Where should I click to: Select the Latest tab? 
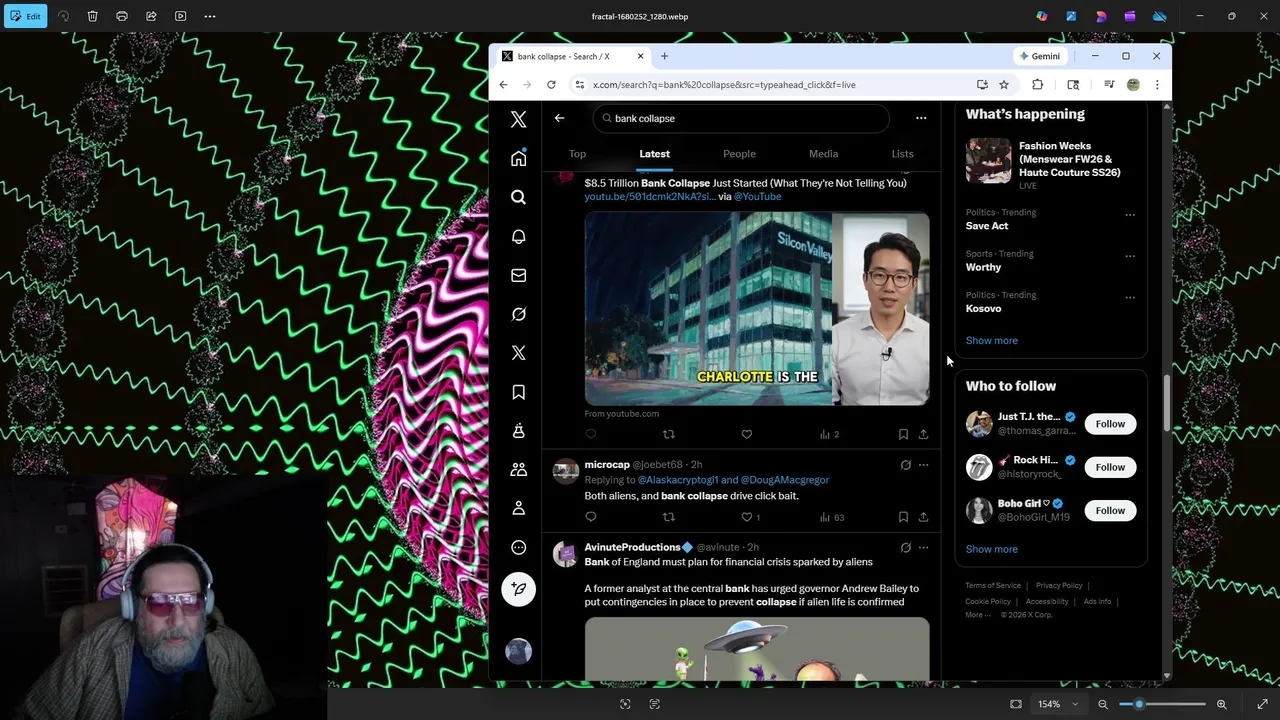click(x=654, y=154)
